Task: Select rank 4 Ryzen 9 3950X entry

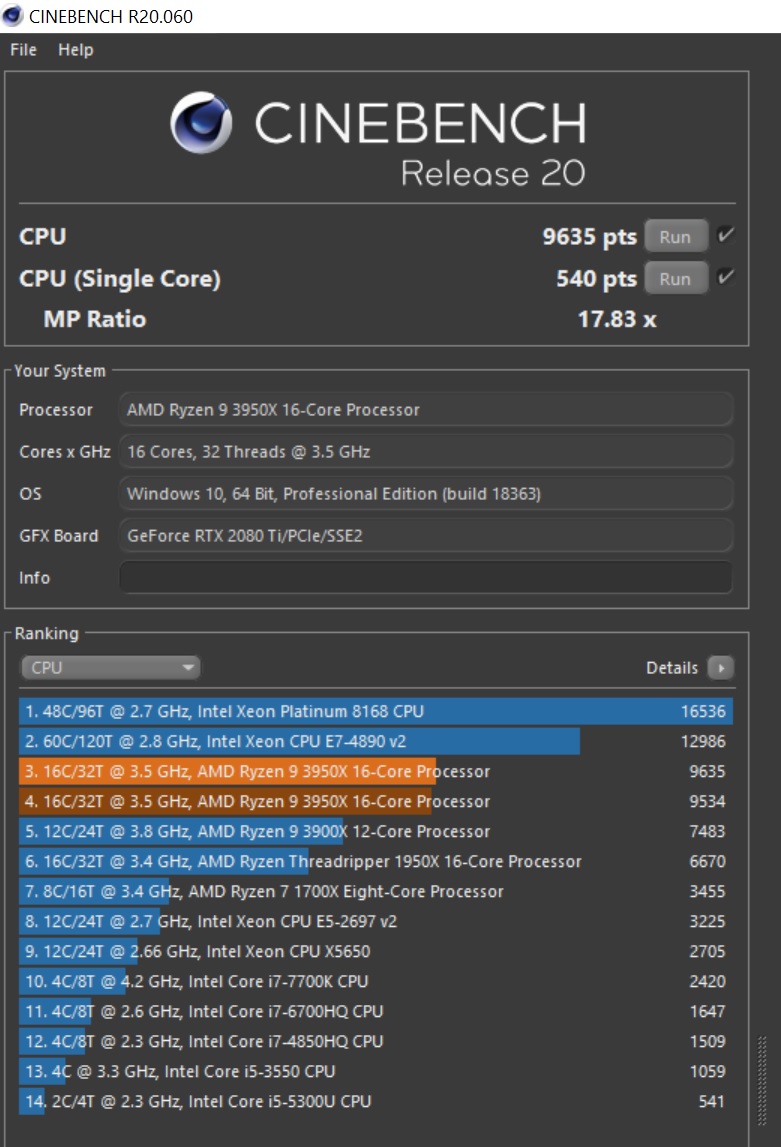Action: (x=376, y=801)
